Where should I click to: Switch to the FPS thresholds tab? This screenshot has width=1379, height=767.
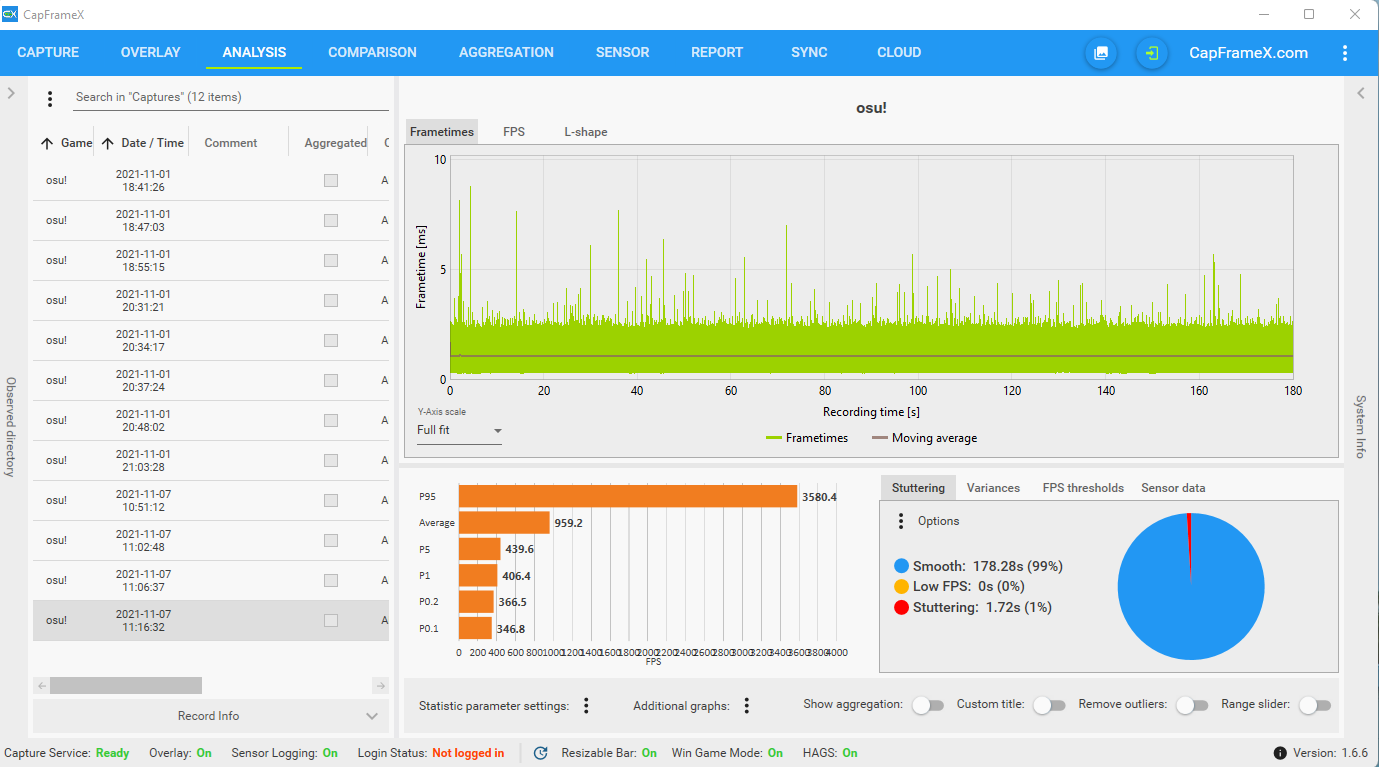(x=1083, y=488)
